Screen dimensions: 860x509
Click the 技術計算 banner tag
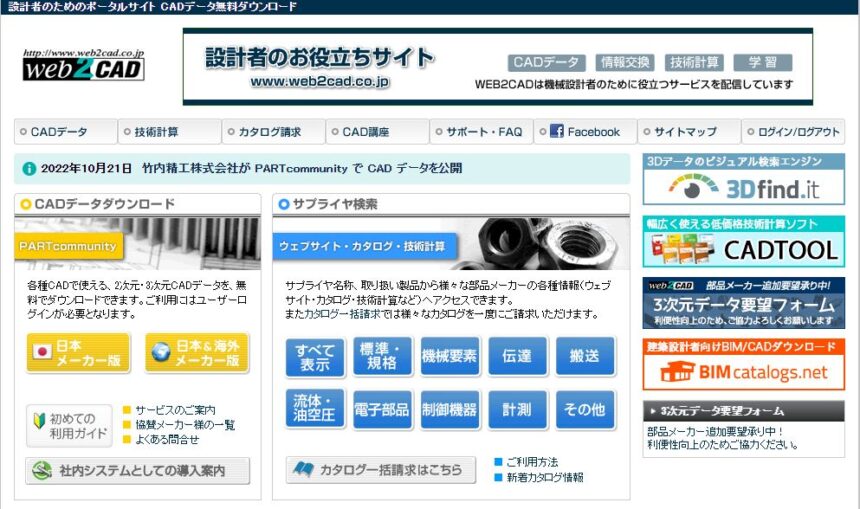pos(694,63)
